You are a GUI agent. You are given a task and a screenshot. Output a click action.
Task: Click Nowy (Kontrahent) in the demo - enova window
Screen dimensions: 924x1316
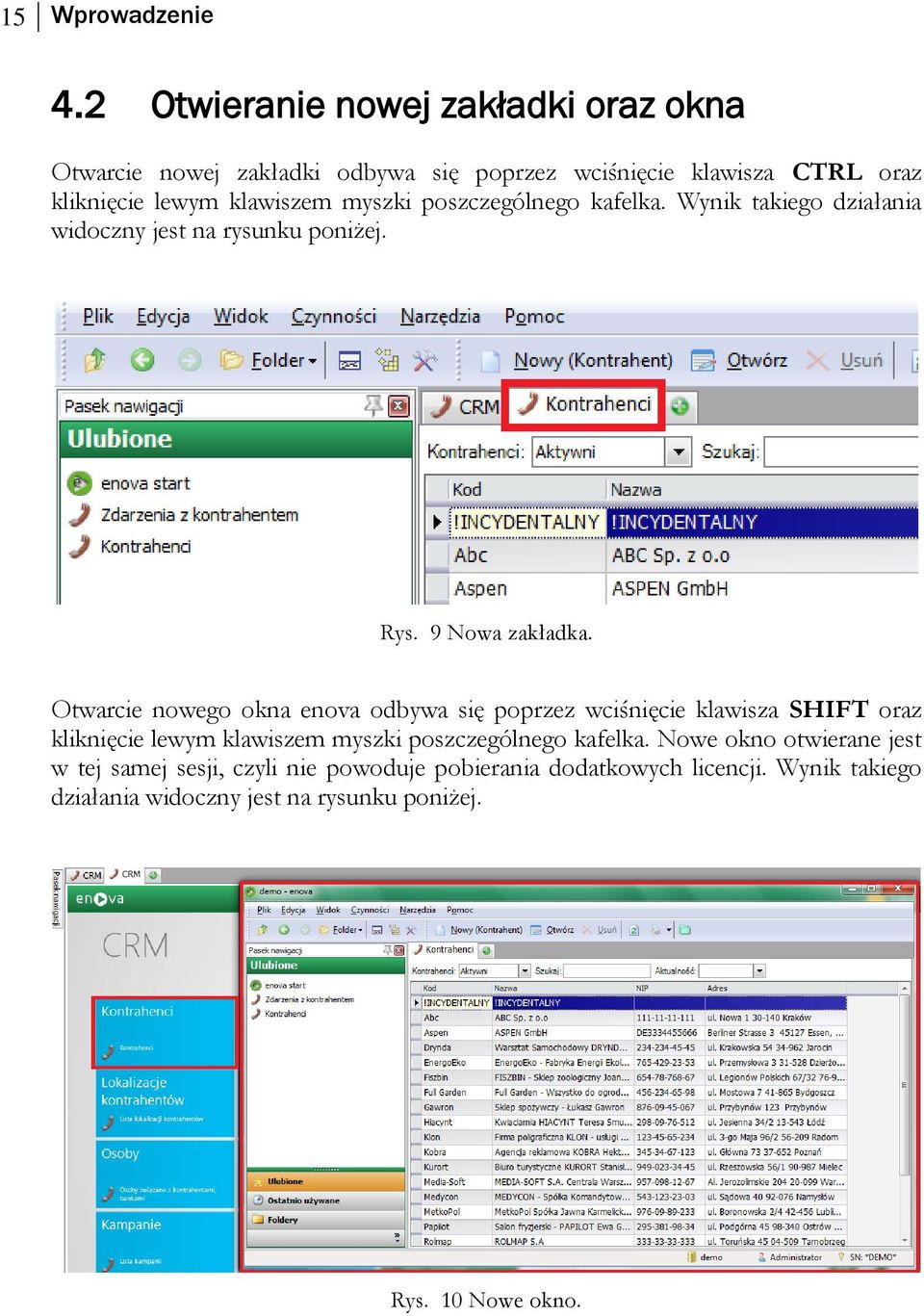pyautogui.click(x=478, y=930)
